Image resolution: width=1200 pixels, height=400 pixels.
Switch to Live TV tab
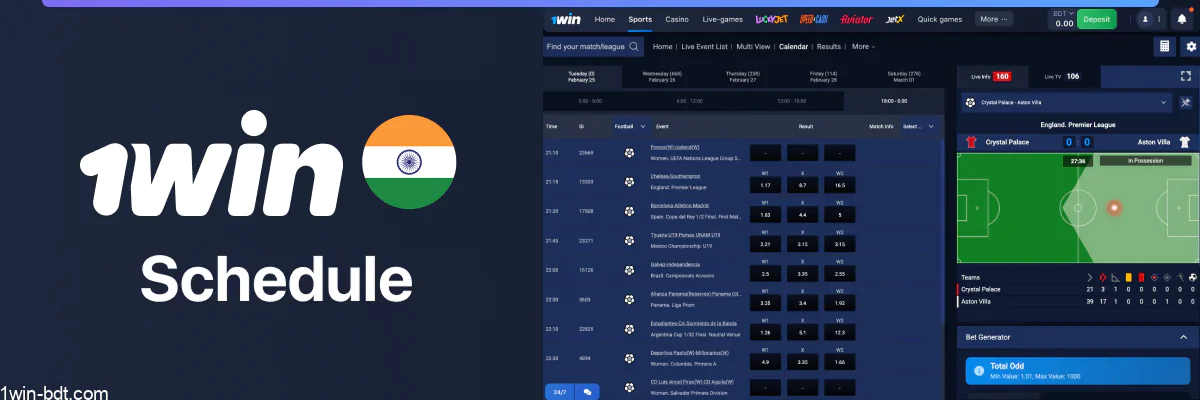[1063, 76]
